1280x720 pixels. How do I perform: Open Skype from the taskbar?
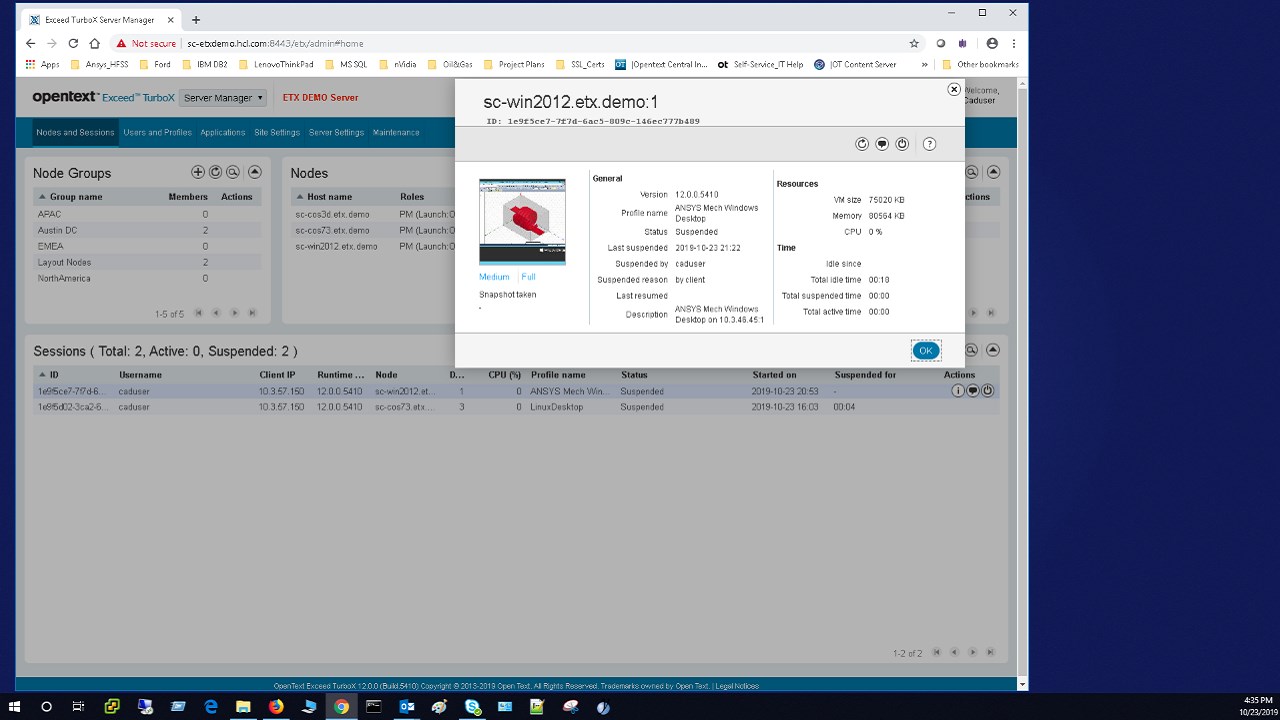click(472, 706)
